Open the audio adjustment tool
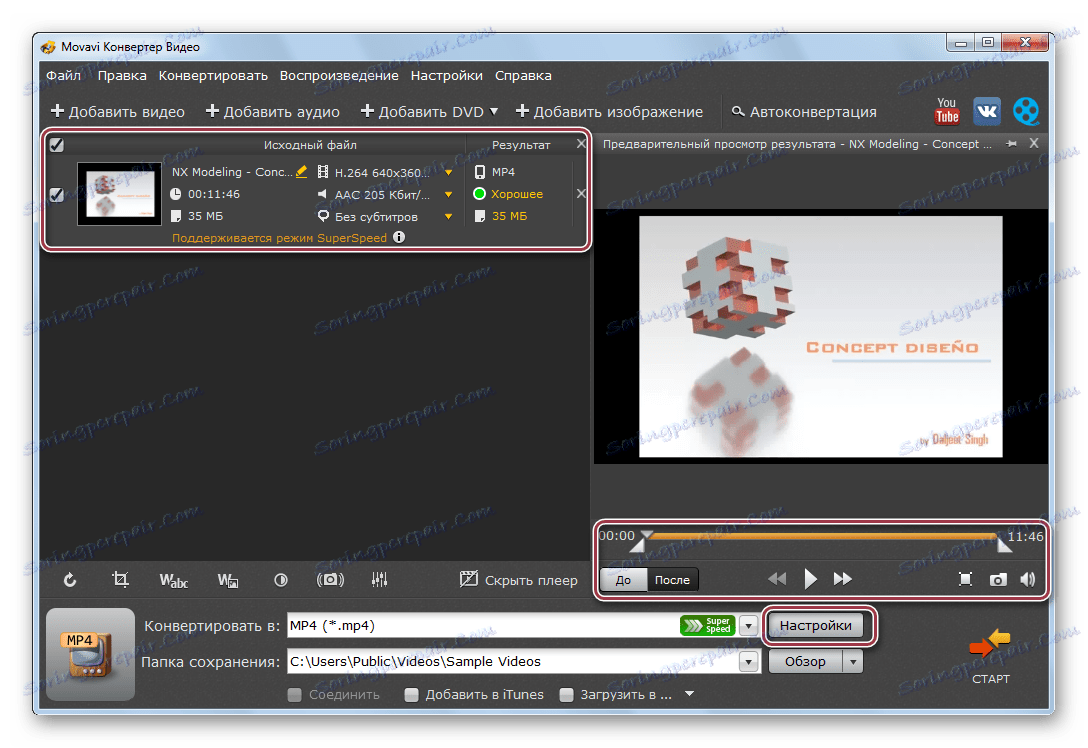Image resolution: width=1088 pixels, height=748 pixels. point(381,579)
